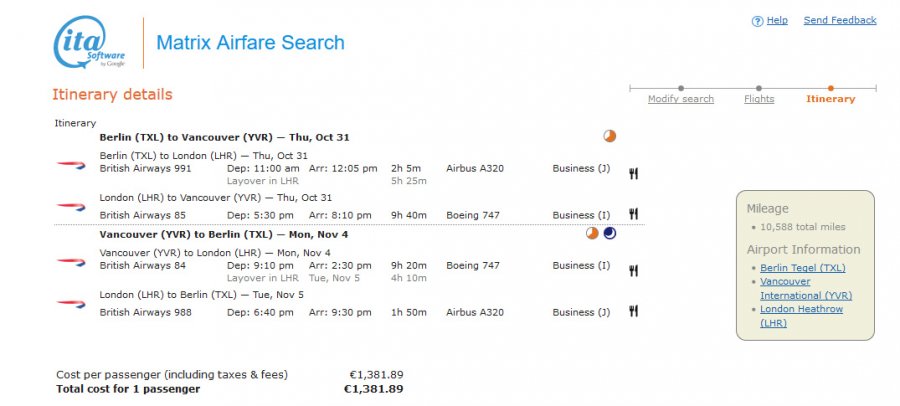This screenshot has width=900, height=406.
Task: Click British Airways logo beside flight 991
Action: tap(71, 163)
